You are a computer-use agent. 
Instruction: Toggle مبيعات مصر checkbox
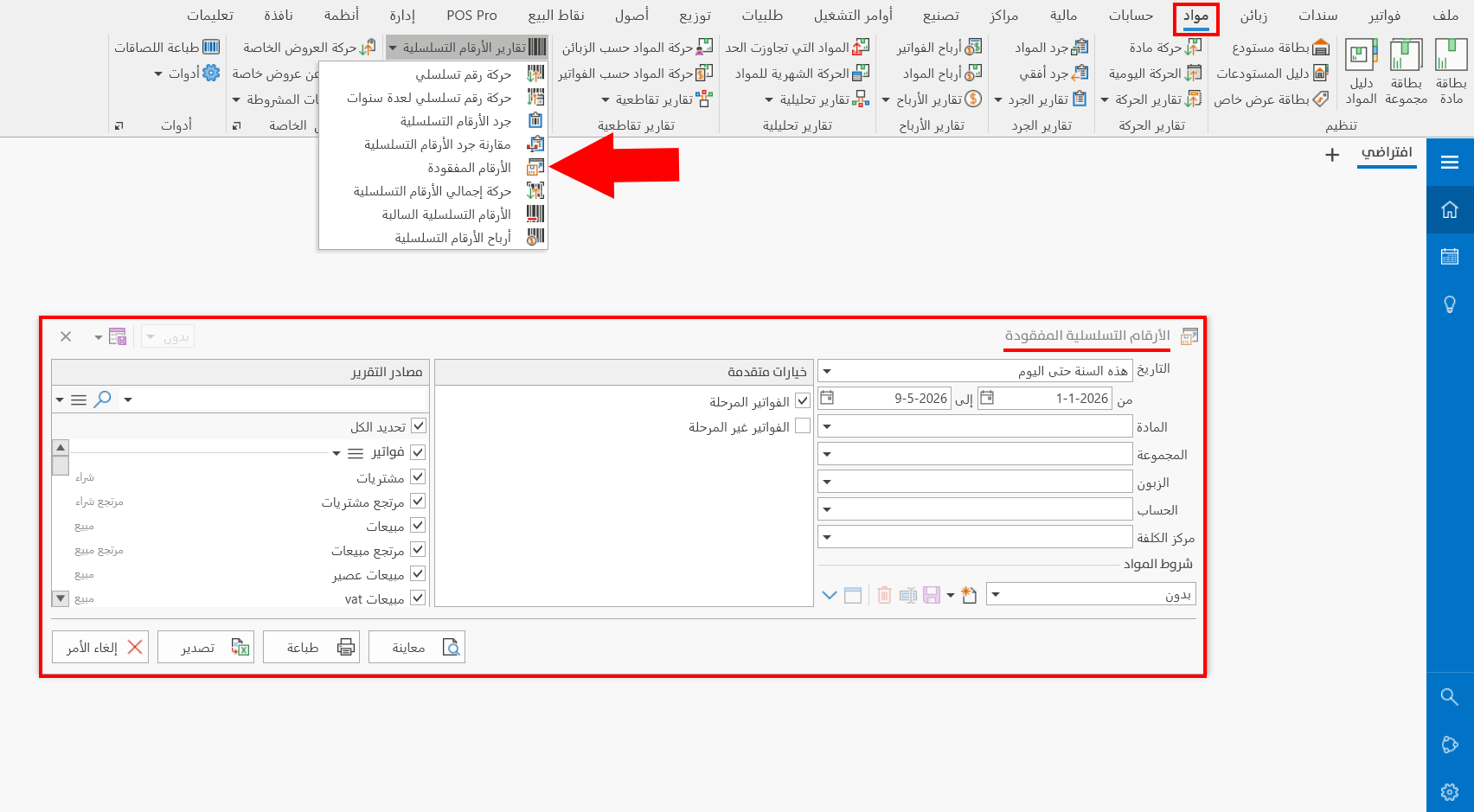(x=418, y=573)
